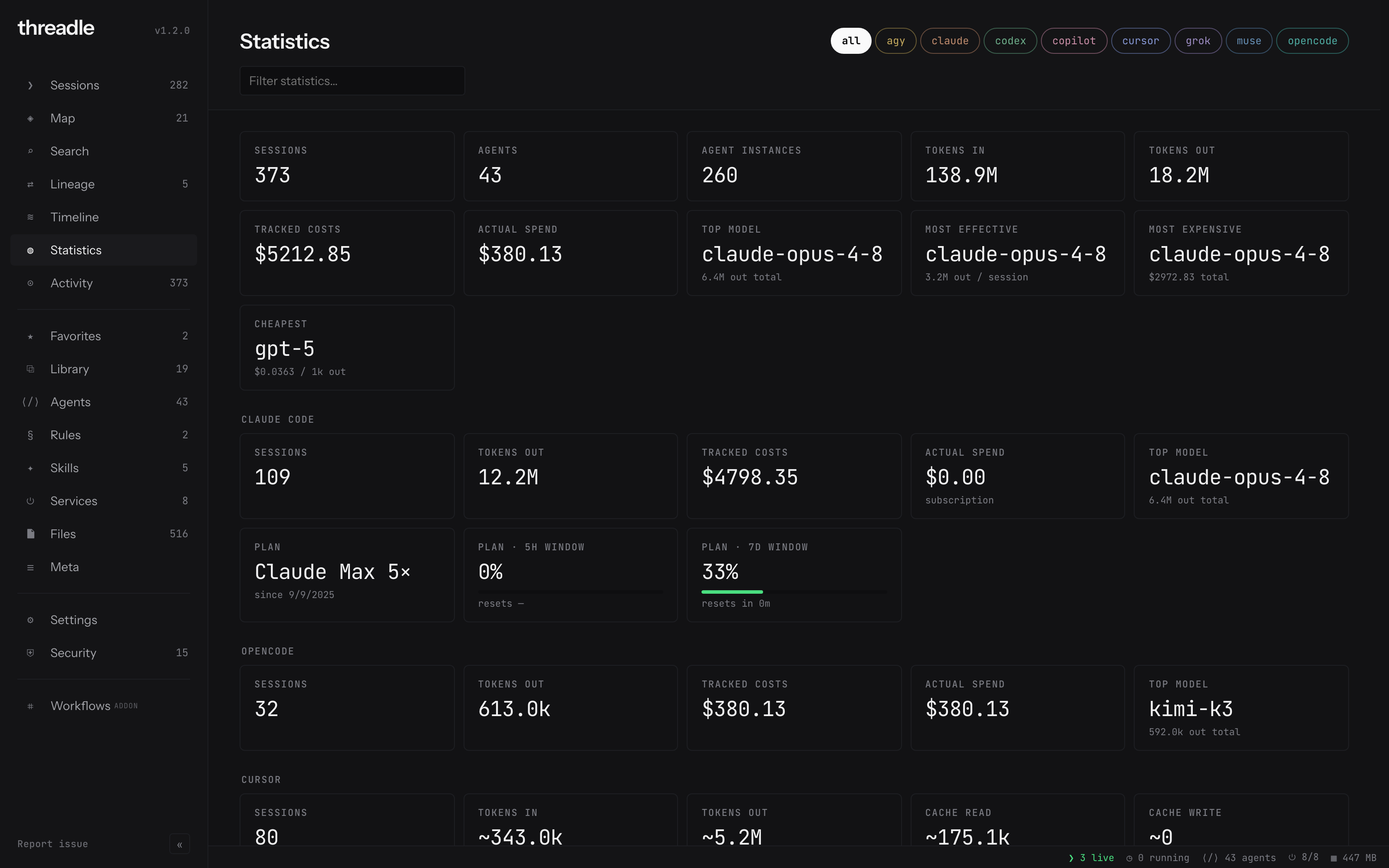The width and height of the screenshot is (1389, 868).
Task: Open the Statistics page in sidebar
Action: point(104,250)
